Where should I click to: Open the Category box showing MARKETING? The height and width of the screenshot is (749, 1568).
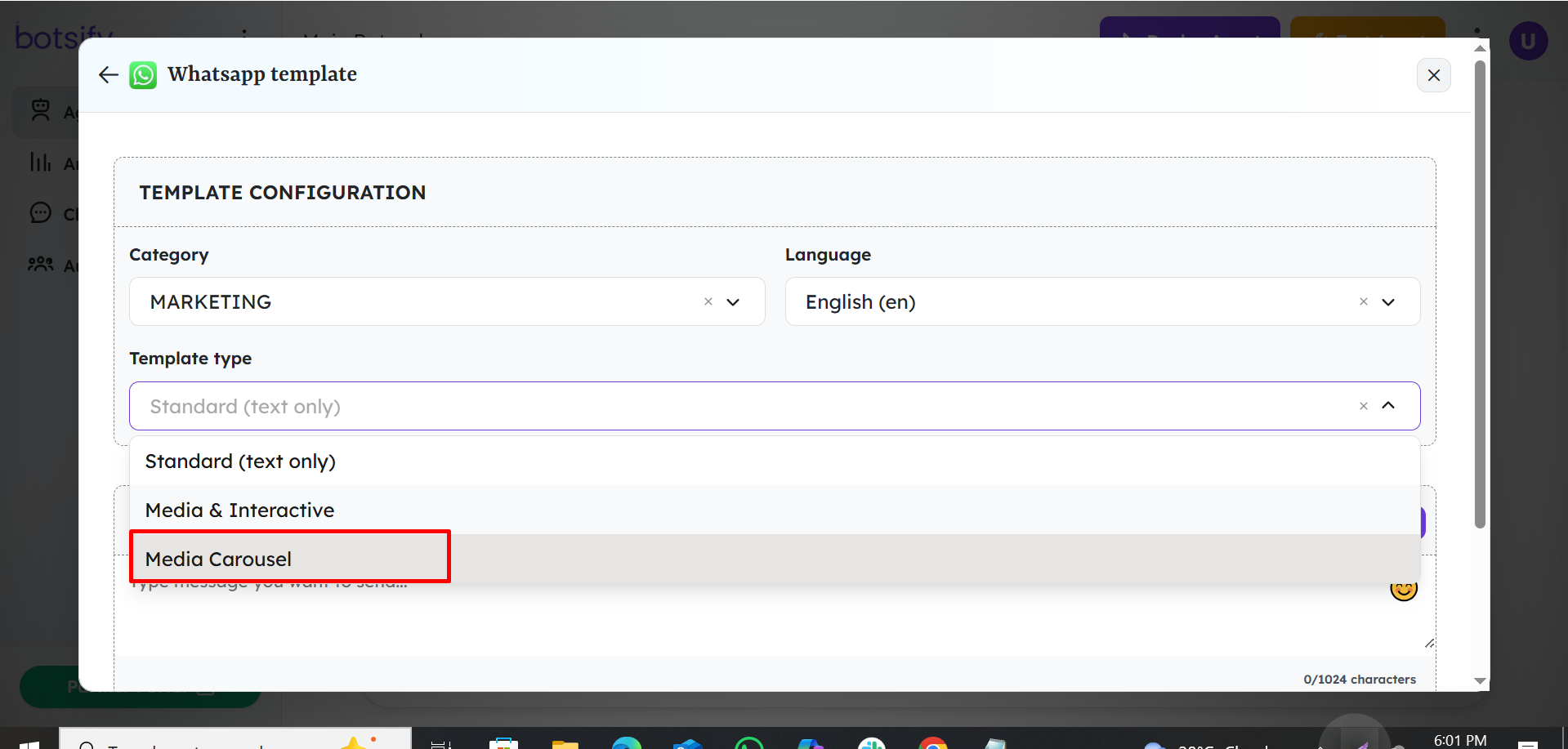click(447, 301)
